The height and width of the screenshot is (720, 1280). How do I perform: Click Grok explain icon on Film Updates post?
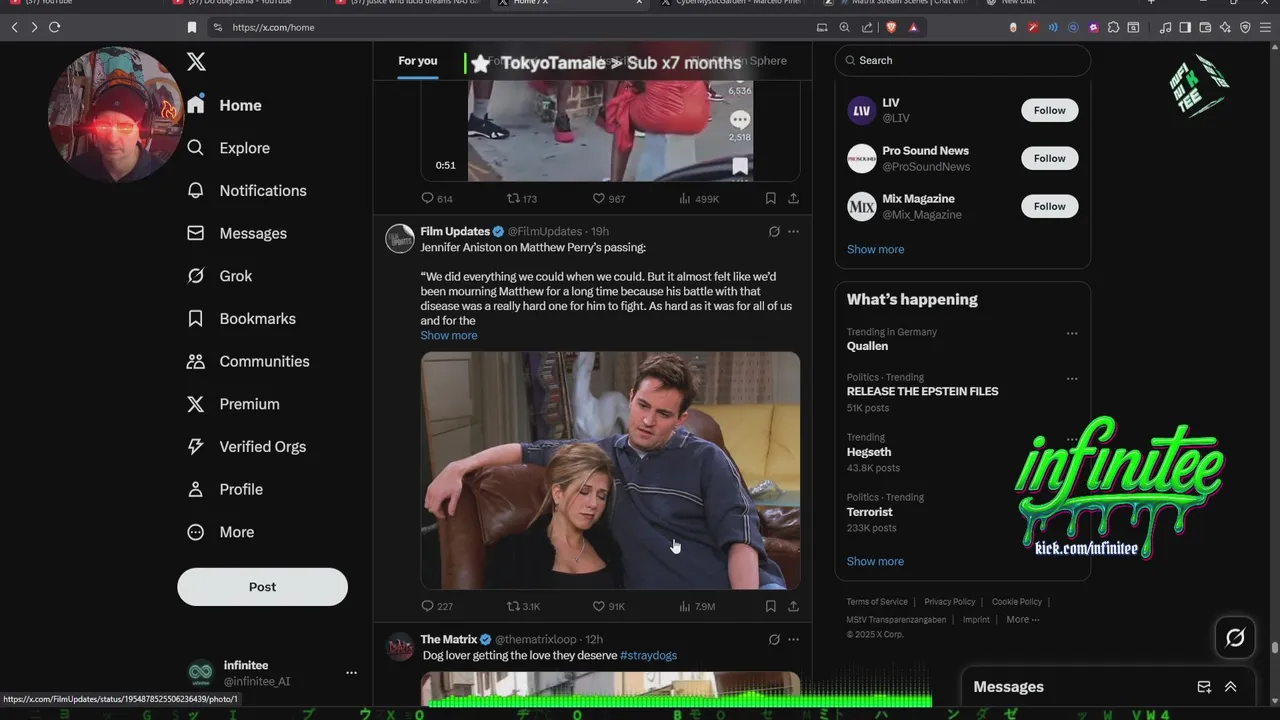773,231
